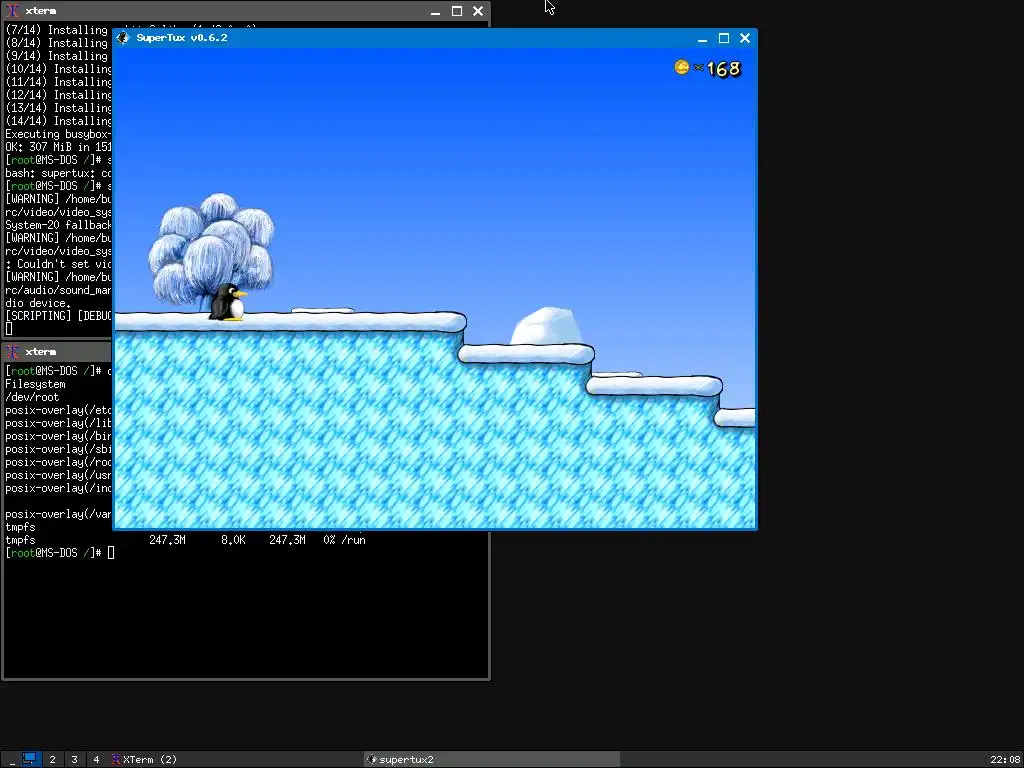The height and width of the screenshot is (768, 1024).
Task: Click the snowy tree in the game
Action: click(x=210, y=248)
